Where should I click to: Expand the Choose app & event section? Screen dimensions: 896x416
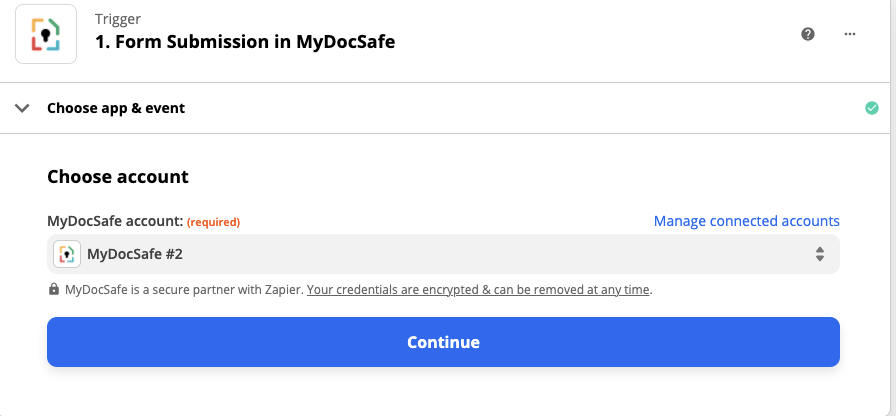[x=116, y=108]
